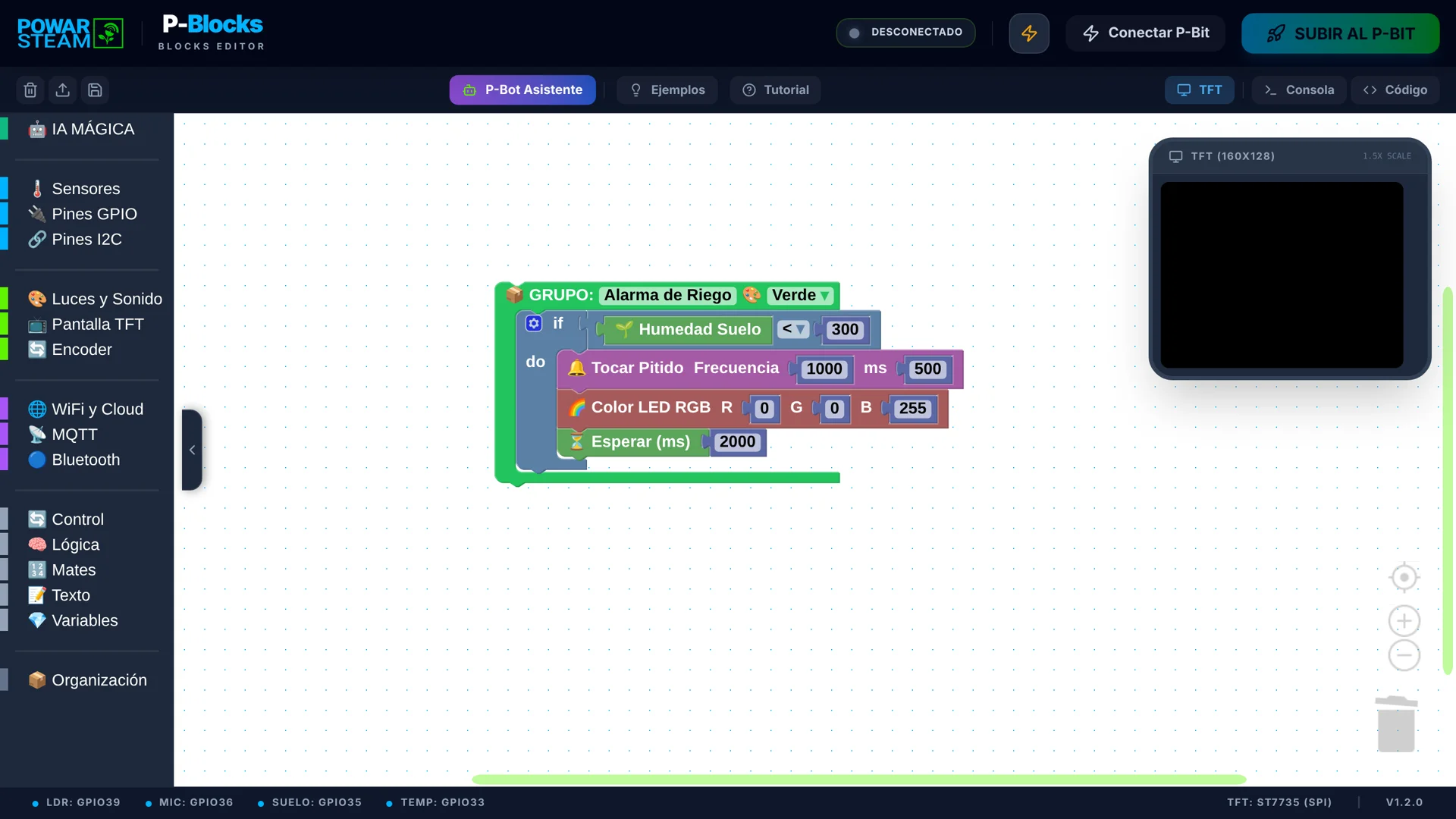Edit the Esperar value 2000

[737, 442]
